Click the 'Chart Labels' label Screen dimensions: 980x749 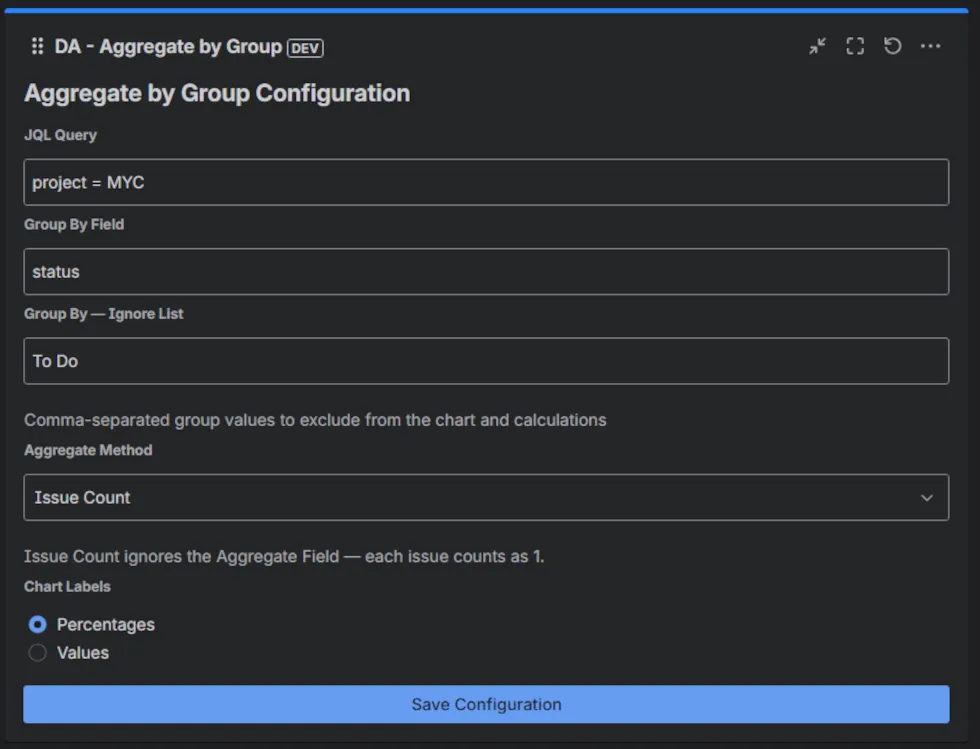[68, 586]
